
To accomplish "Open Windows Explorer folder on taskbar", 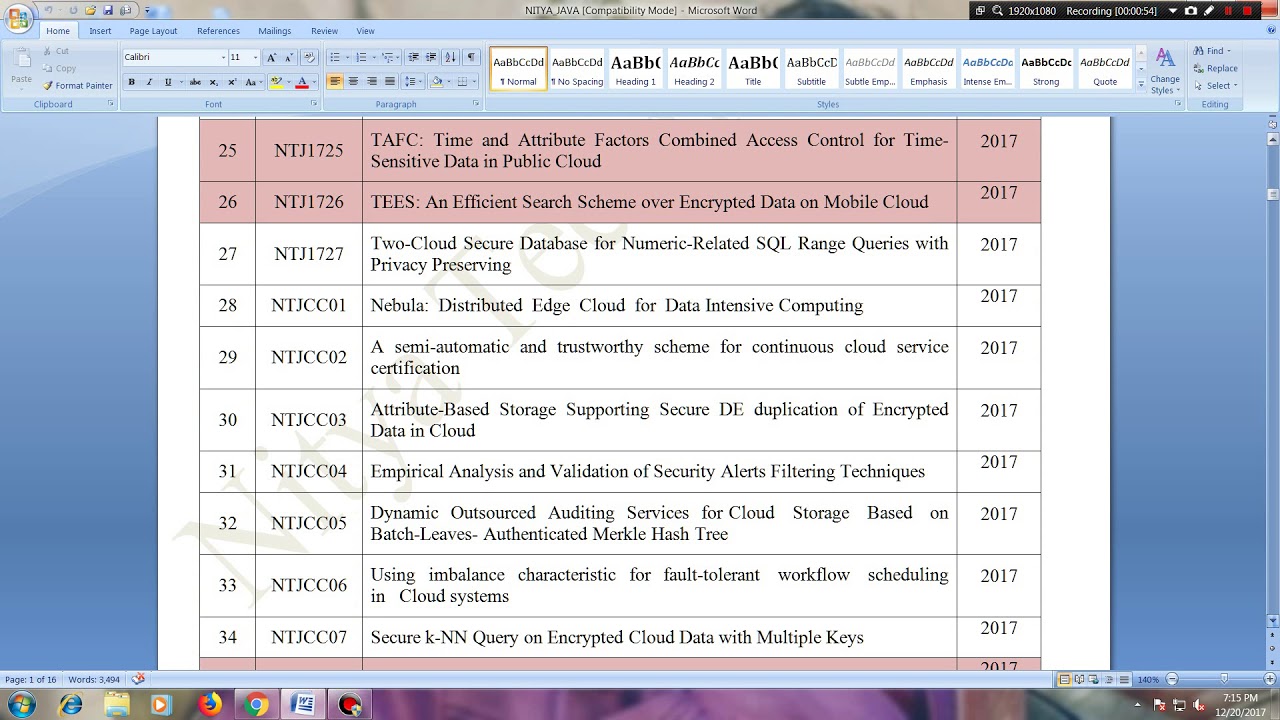I will (117, 705).
